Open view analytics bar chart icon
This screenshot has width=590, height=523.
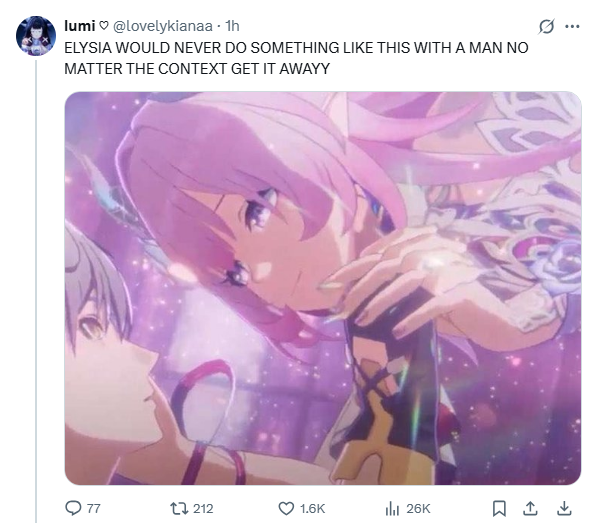pos(392,509)
